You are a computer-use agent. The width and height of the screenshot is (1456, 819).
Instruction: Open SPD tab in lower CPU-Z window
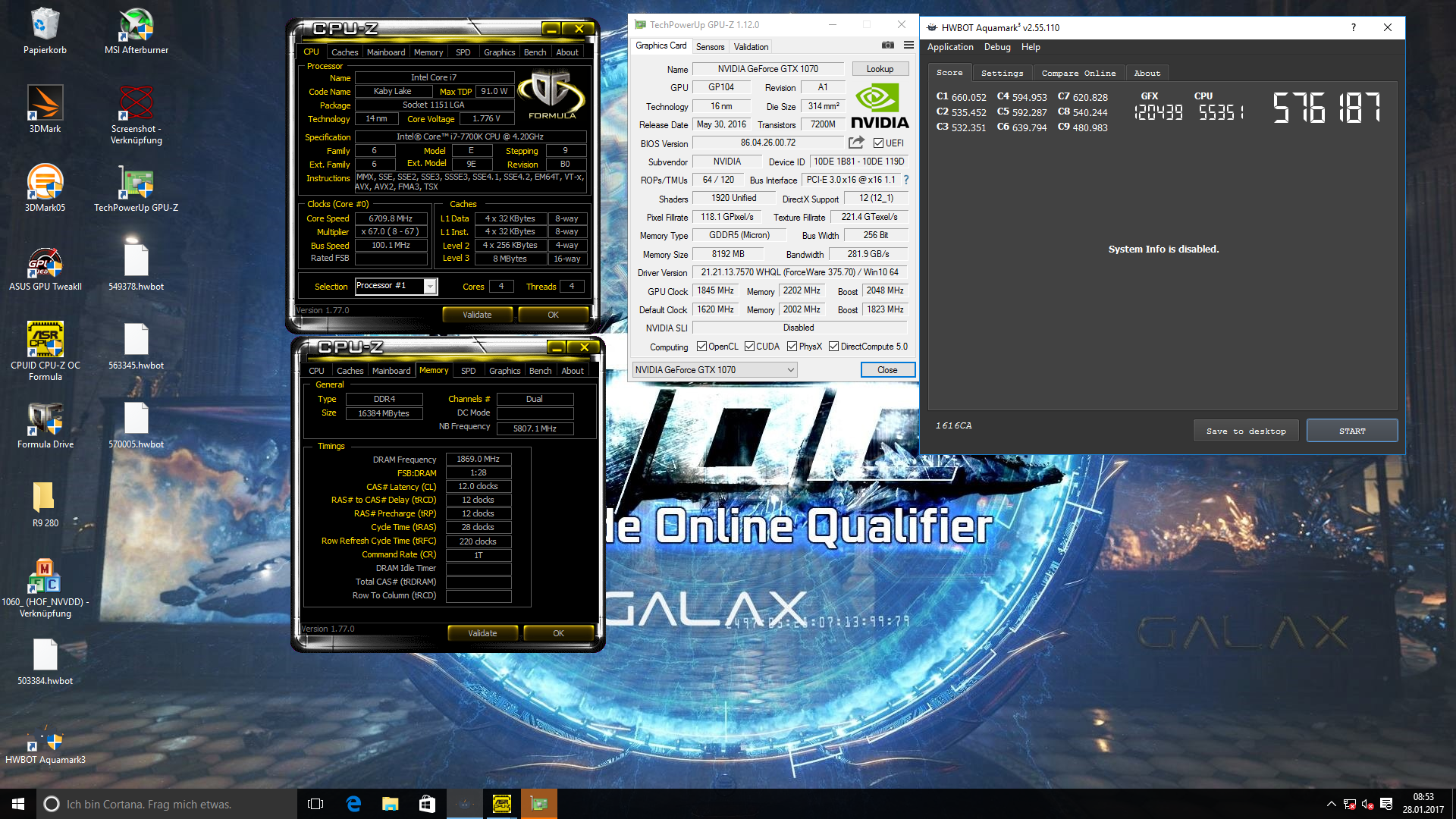click(x=469, y=371)
